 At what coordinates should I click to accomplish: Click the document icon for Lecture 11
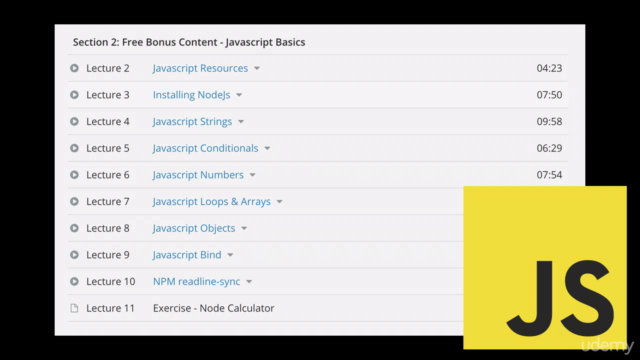pos(74,308)
